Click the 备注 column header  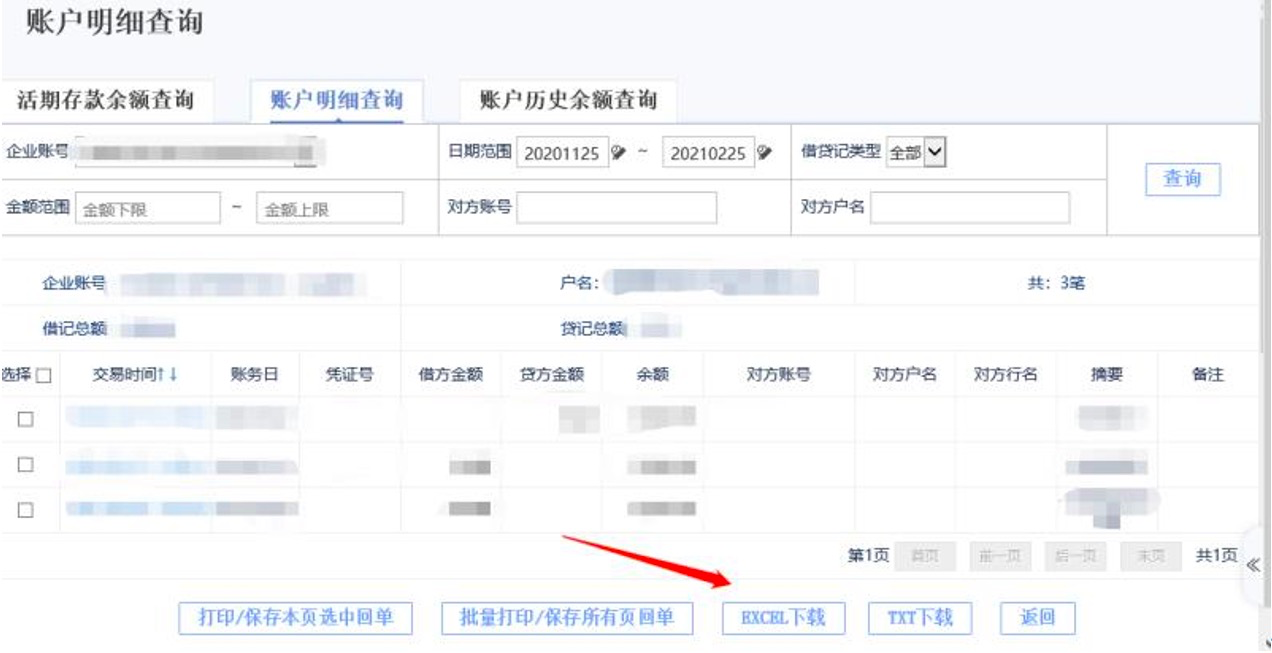coord(1208,375)
